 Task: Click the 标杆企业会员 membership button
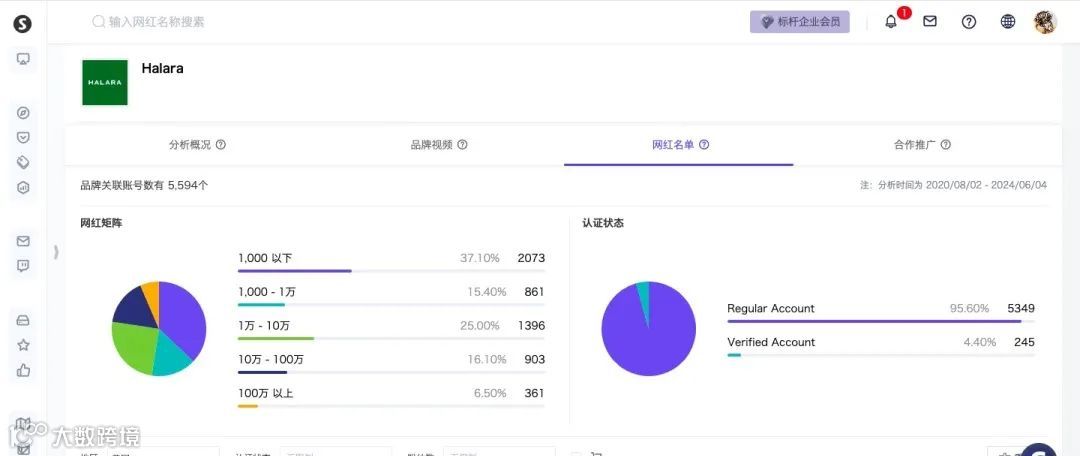click(800, 22)
